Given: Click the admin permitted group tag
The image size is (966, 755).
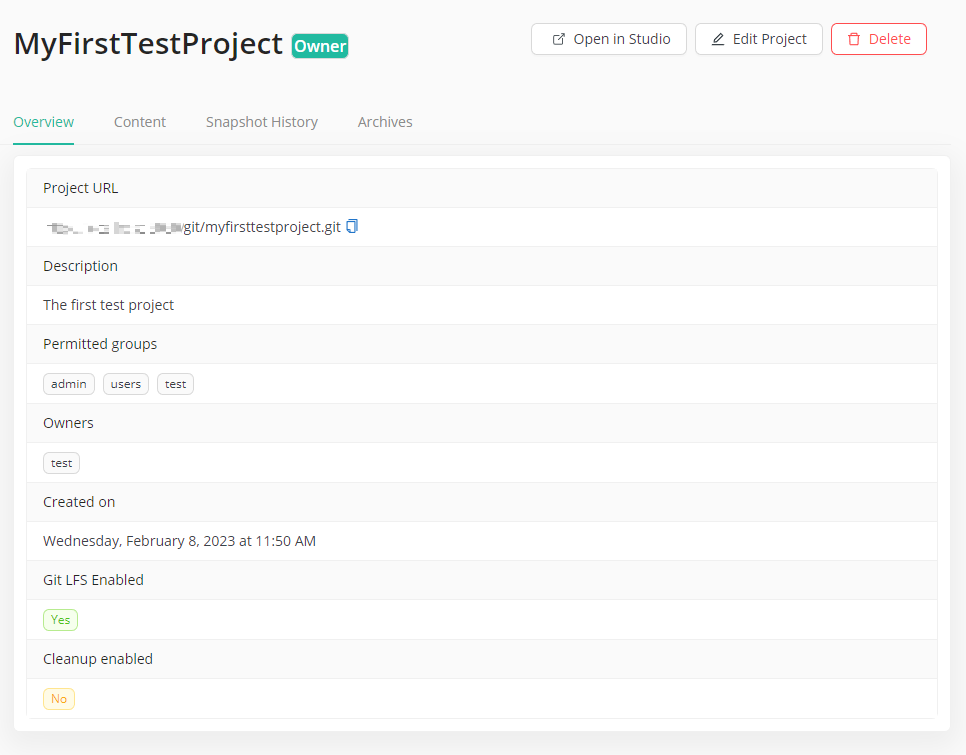Looking at the screenshot, I should click(69, 384).
